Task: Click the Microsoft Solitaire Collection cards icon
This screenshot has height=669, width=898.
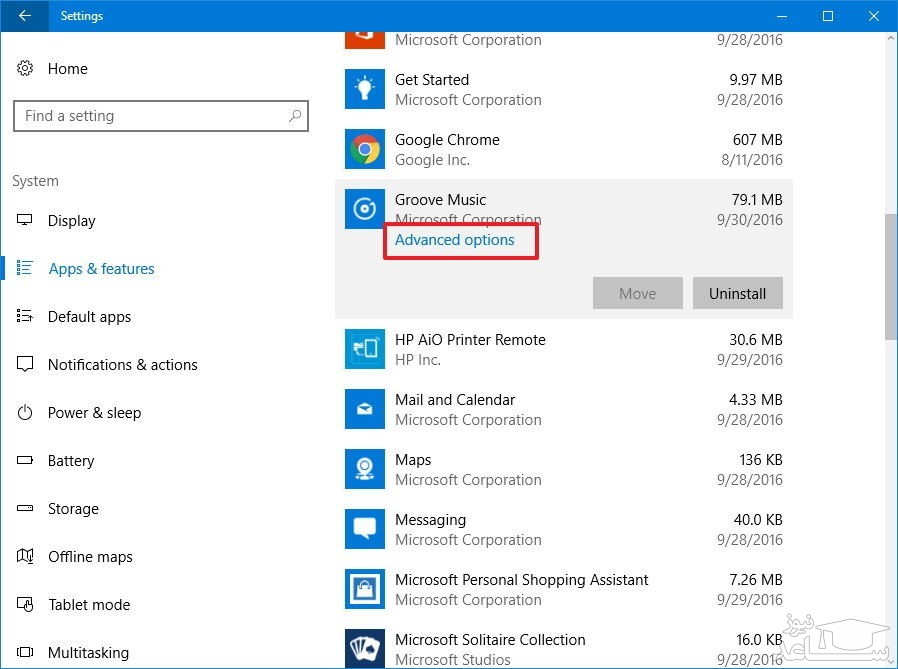Action: click(x=364, y=647)
